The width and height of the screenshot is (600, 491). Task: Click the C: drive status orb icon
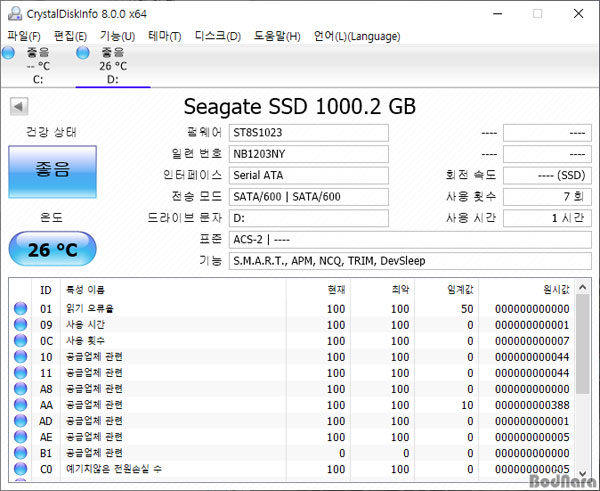(x=8, y=53)
